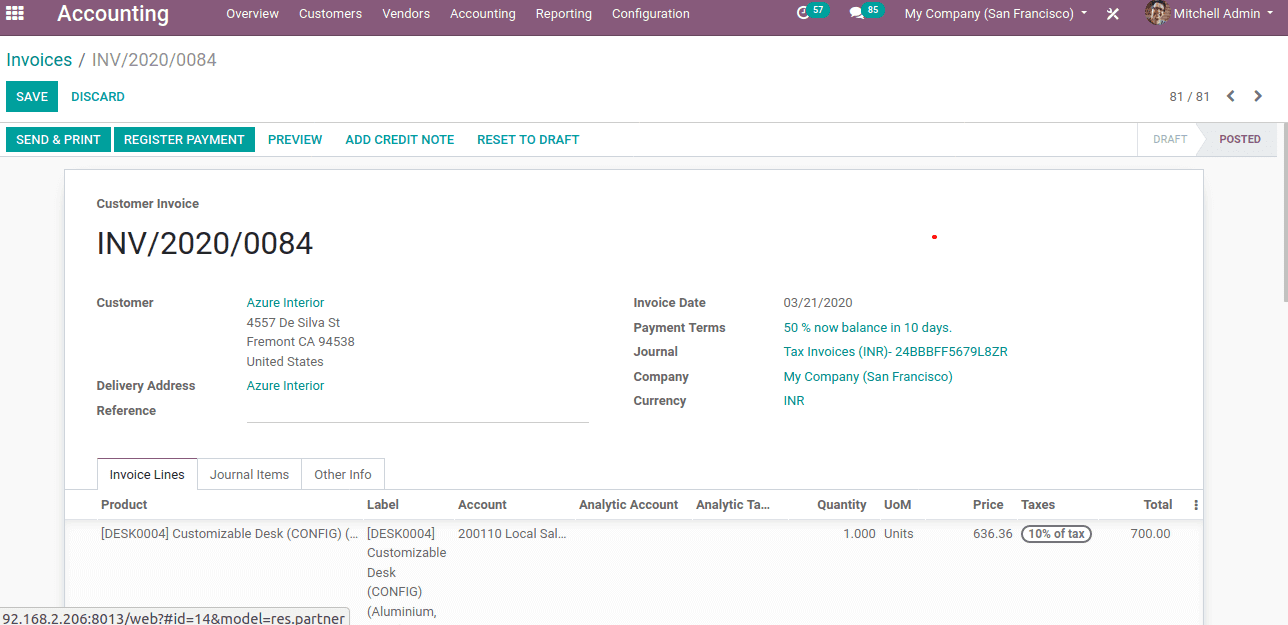Open the INR currency link

point(794,401)
